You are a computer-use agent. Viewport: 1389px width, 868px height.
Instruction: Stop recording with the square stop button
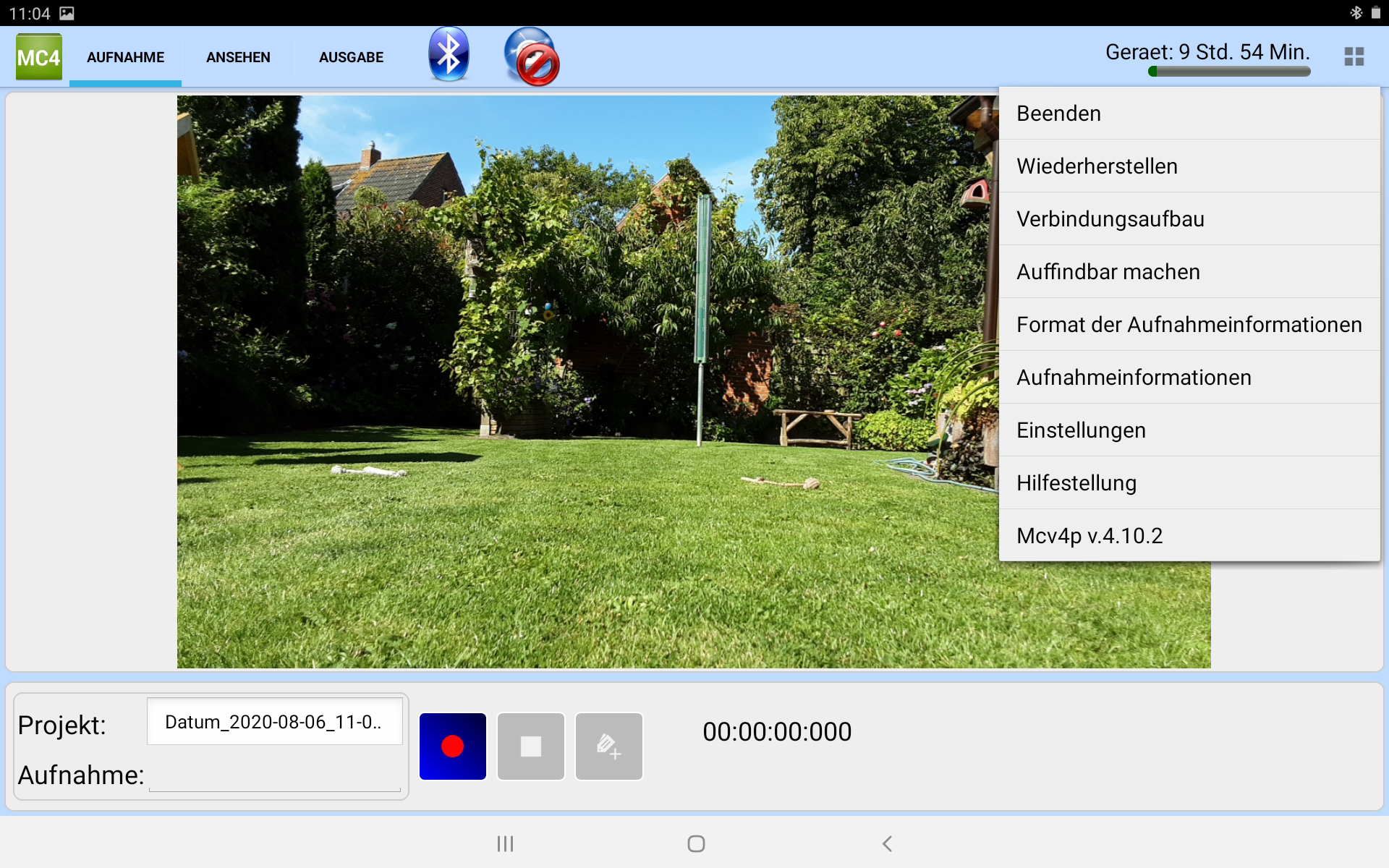pos(531,746)
